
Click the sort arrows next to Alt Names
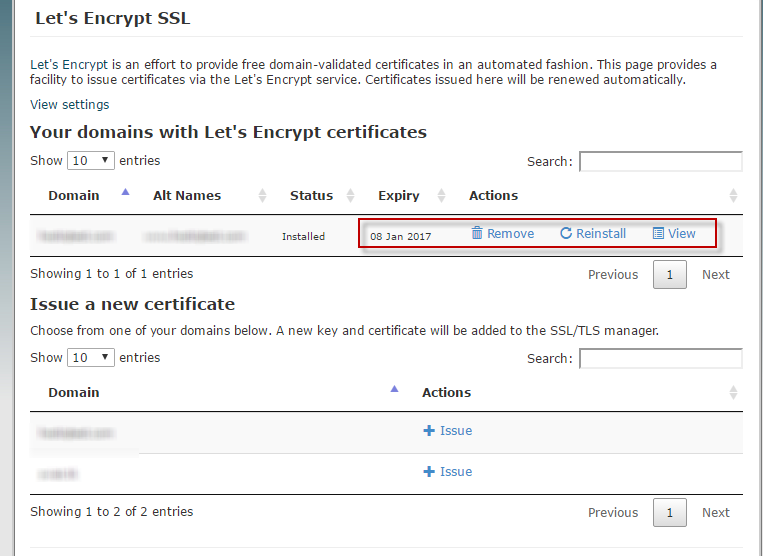[x=262, y=196]
